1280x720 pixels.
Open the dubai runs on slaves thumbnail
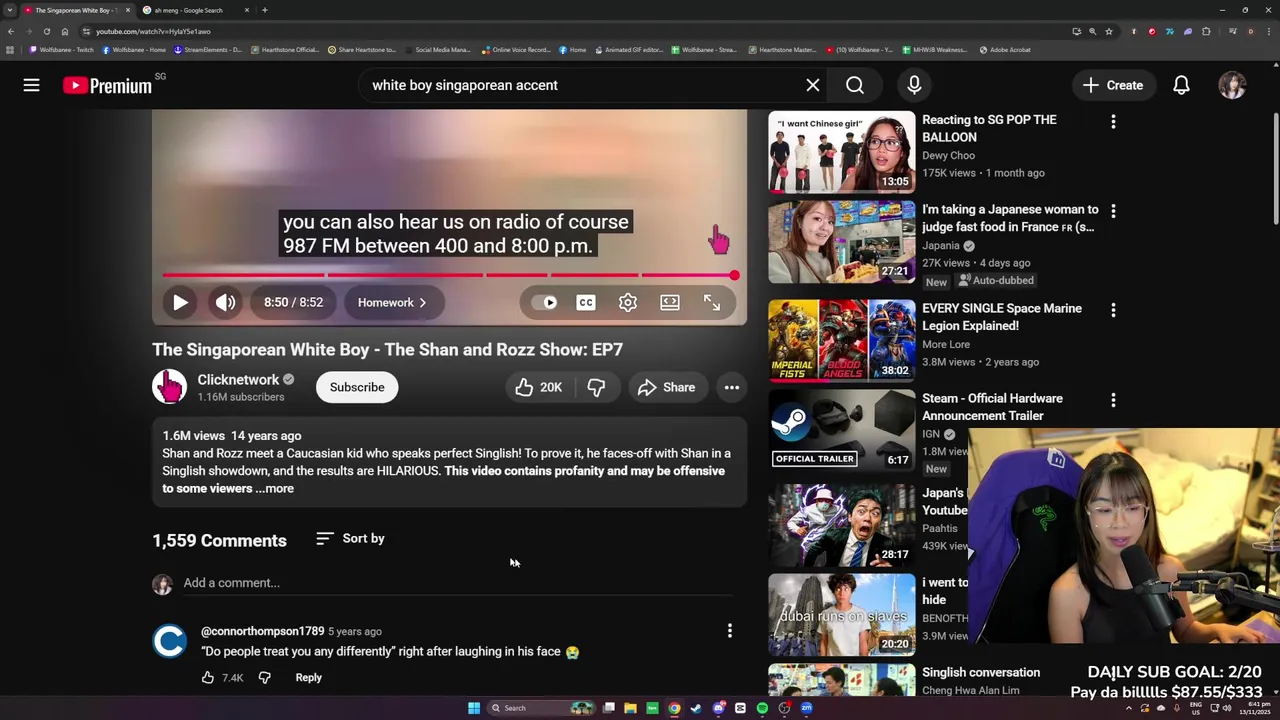[841, 614]
